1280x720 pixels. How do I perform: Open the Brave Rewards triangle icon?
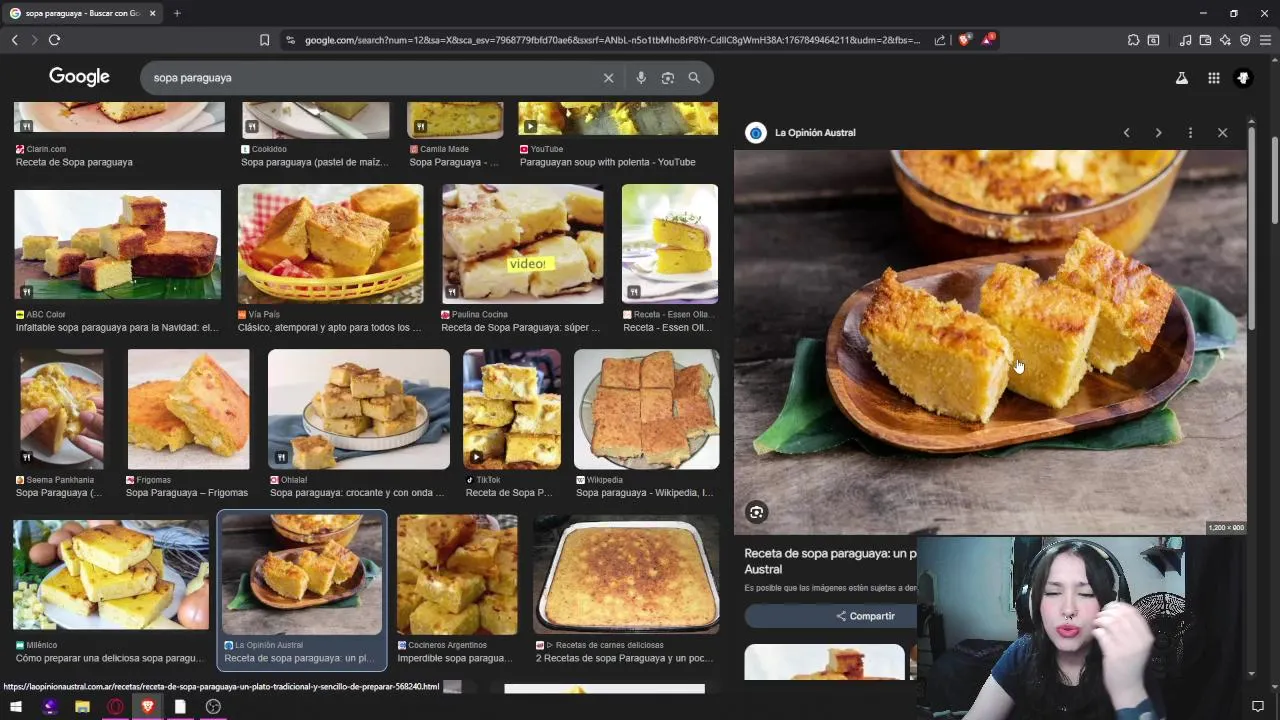point(988,40)
